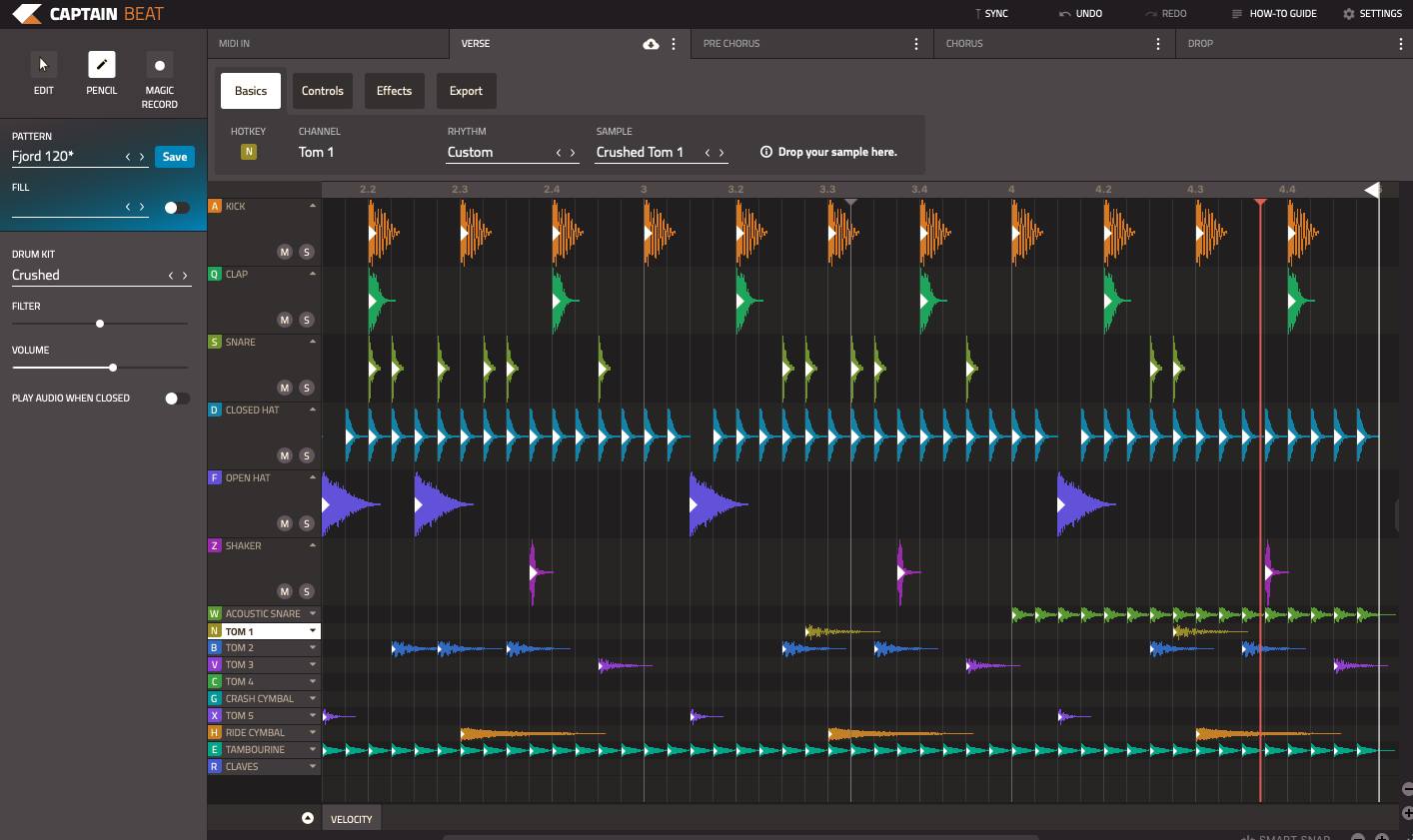Expand the Tom 1 row
The width and height of the screenshot is (1413, 840).
tap(313, 631)
